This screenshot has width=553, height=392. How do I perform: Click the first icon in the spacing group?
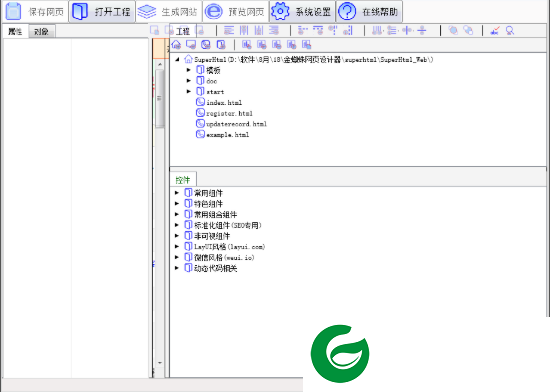point(377,31)
